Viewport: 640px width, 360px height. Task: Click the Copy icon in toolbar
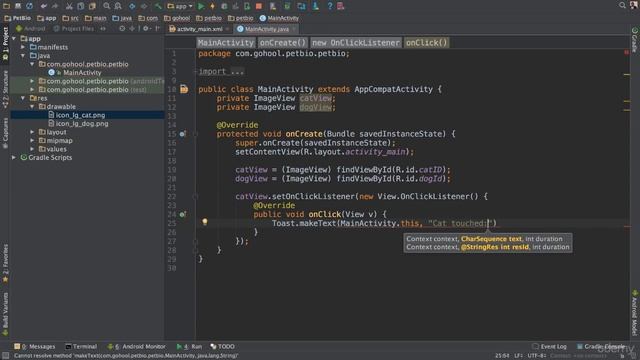pos(81,6)
